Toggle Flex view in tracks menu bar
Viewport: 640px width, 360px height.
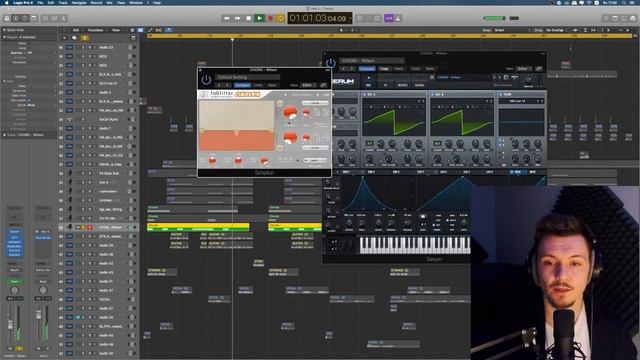(x=159, y=30)
